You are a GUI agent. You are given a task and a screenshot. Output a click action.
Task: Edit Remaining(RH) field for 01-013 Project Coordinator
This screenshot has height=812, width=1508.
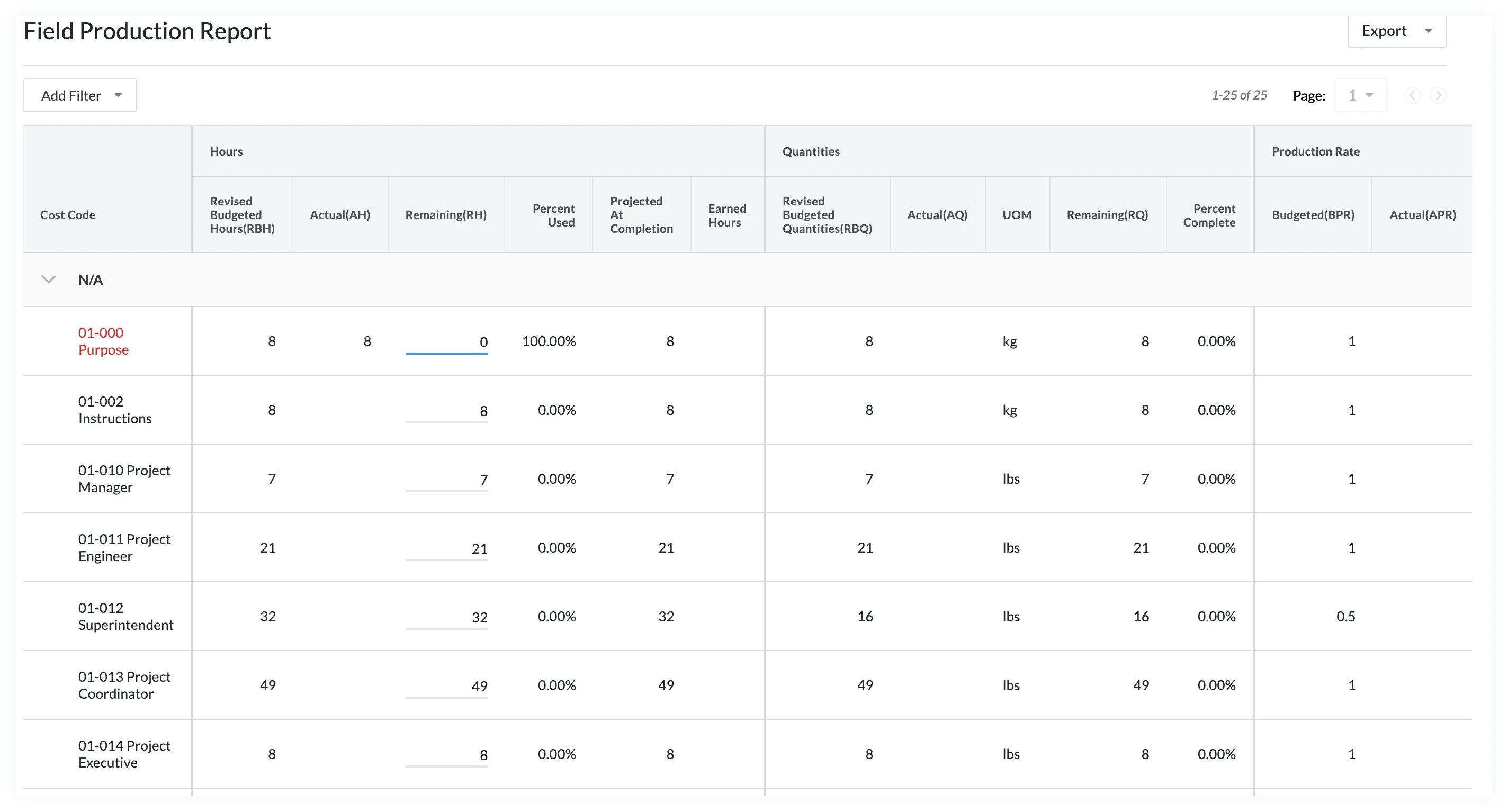click(x=447, y=686)
